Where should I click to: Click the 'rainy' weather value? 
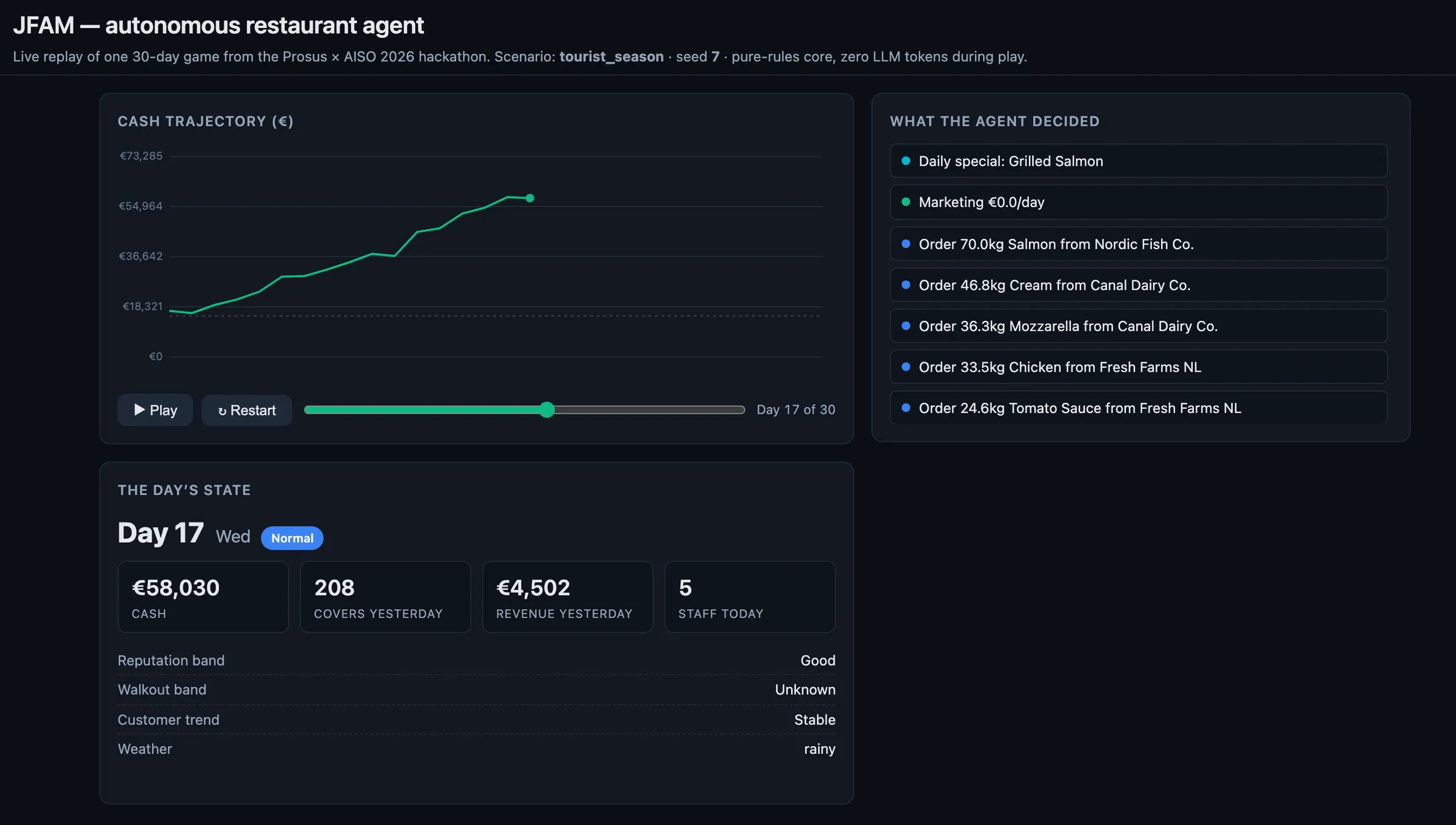point(820,749)
